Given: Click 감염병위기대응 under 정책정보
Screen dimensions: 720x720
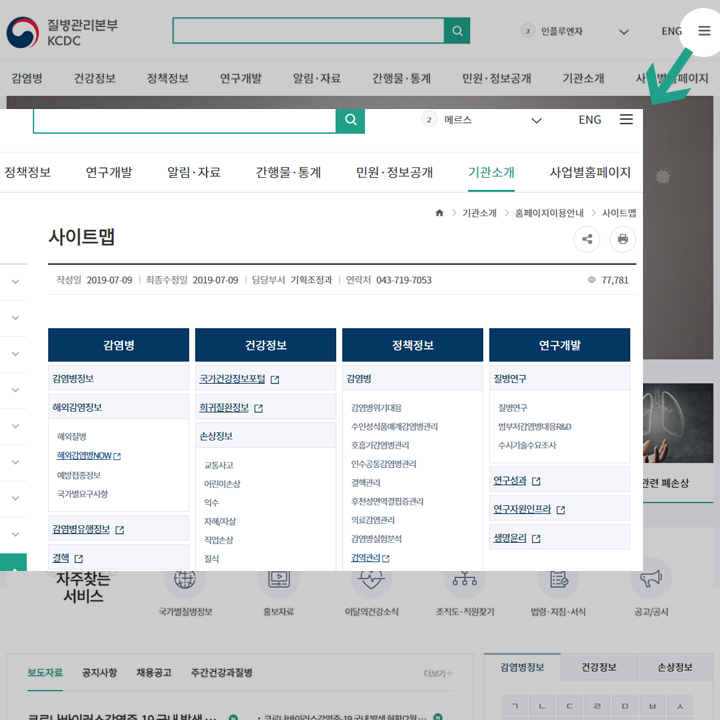Looking at the screenshot, I should 376,408.
